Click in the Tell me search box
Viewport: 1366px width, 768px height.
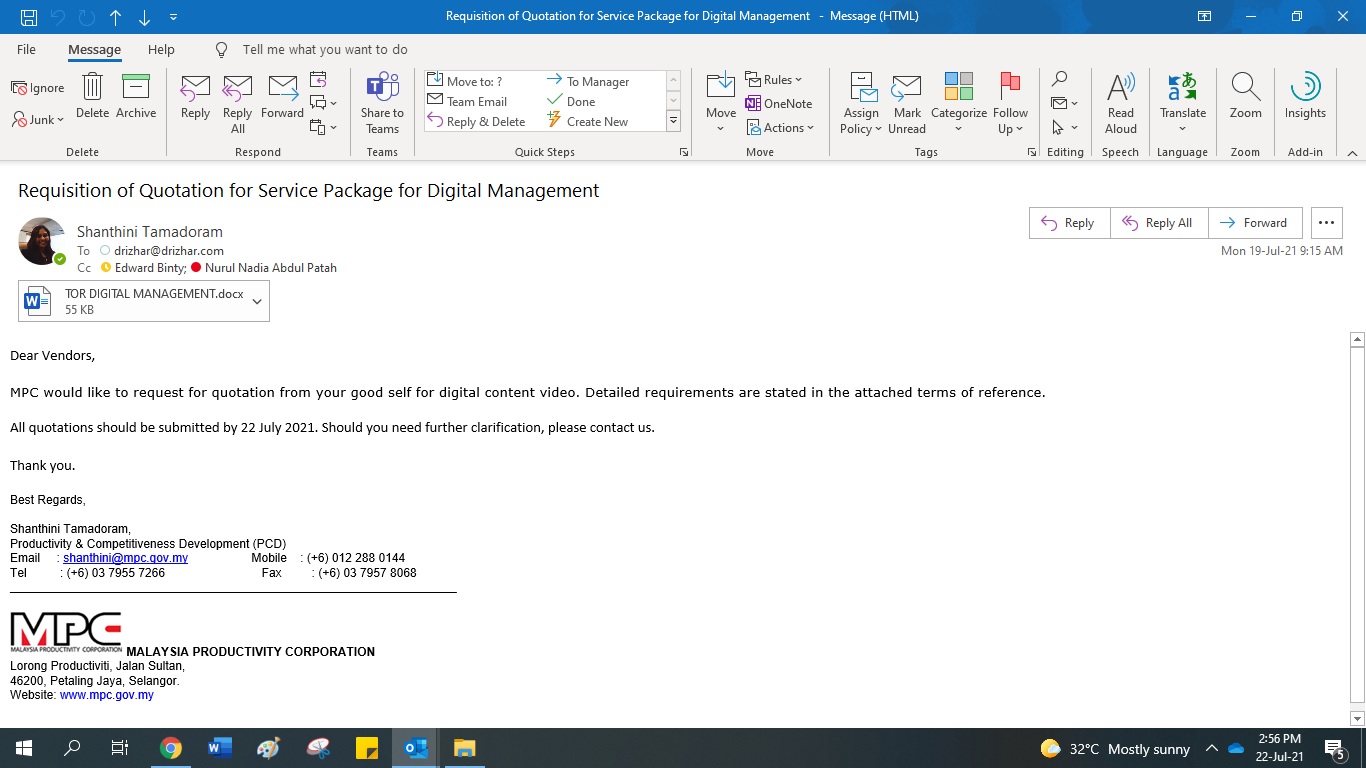[325, 49]
